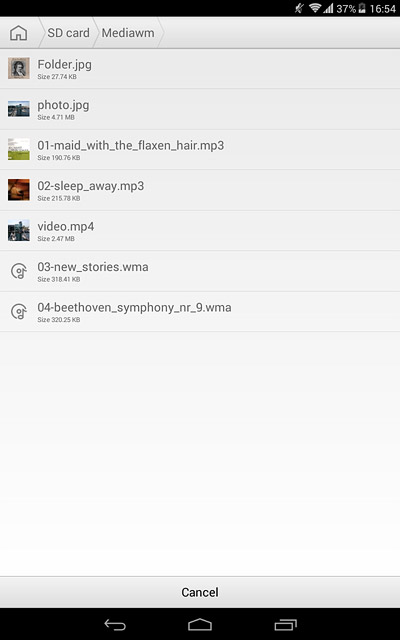Tap the video.mp4 thumbnail
The image size is (400, 640).
(x=19, y=230)
